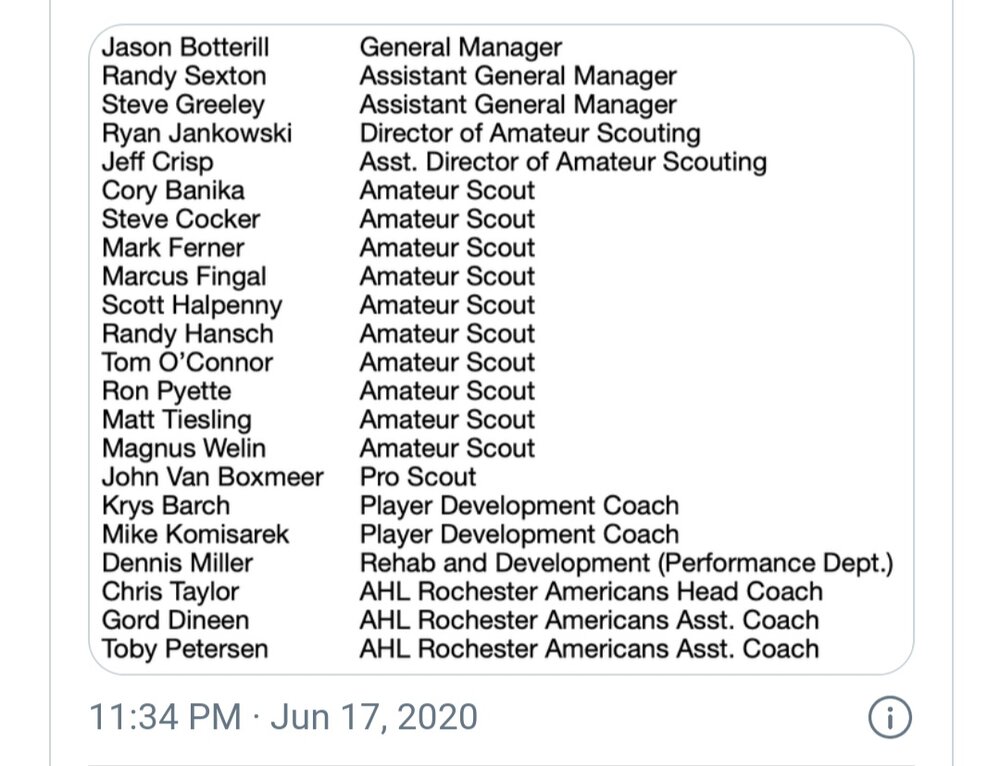Click AHL Rochester Americans Head Coach text
This screenshot has height=766, width=1000.
(591, 591)
